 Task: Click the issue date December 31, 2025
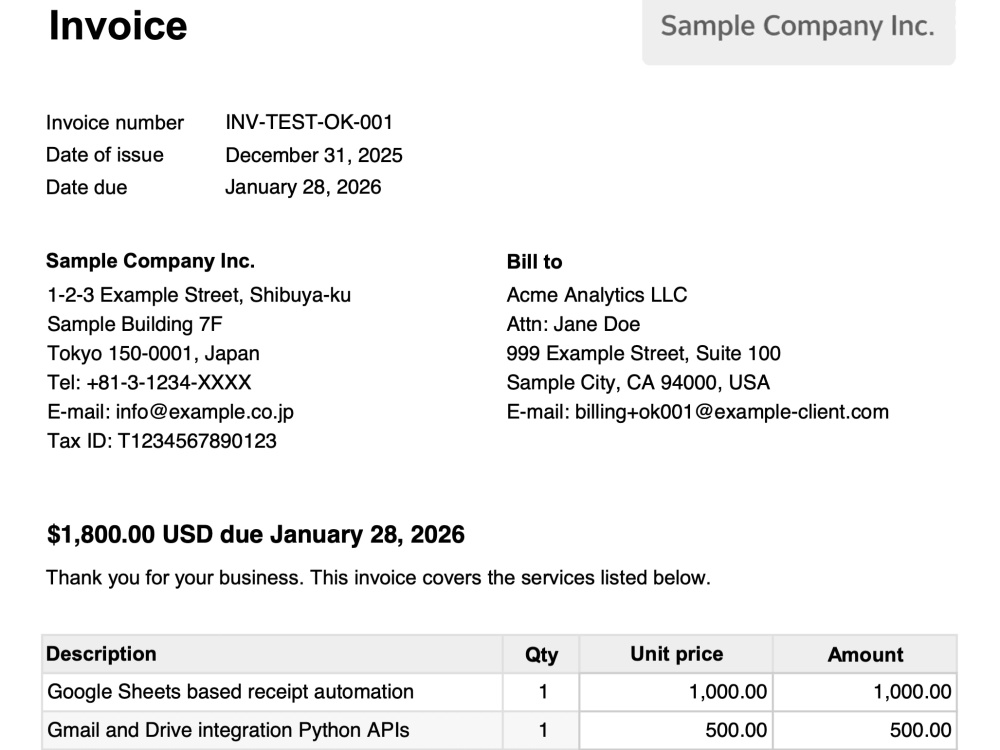pos(314,155)
